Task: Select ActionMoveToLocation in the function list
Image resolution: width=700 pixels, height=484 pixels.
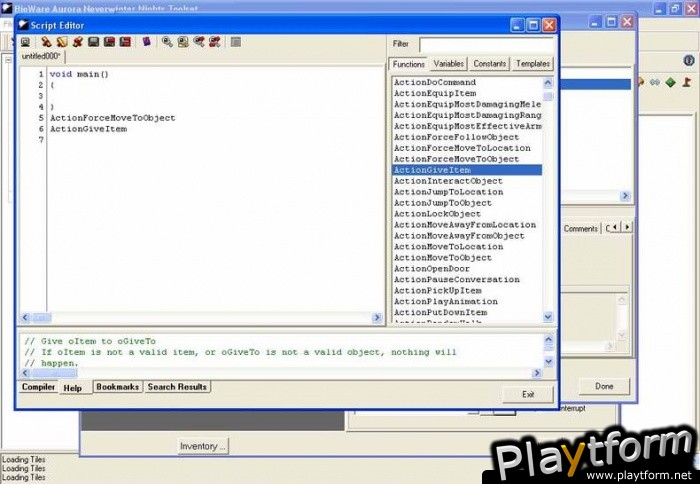Action: [467, 246]
